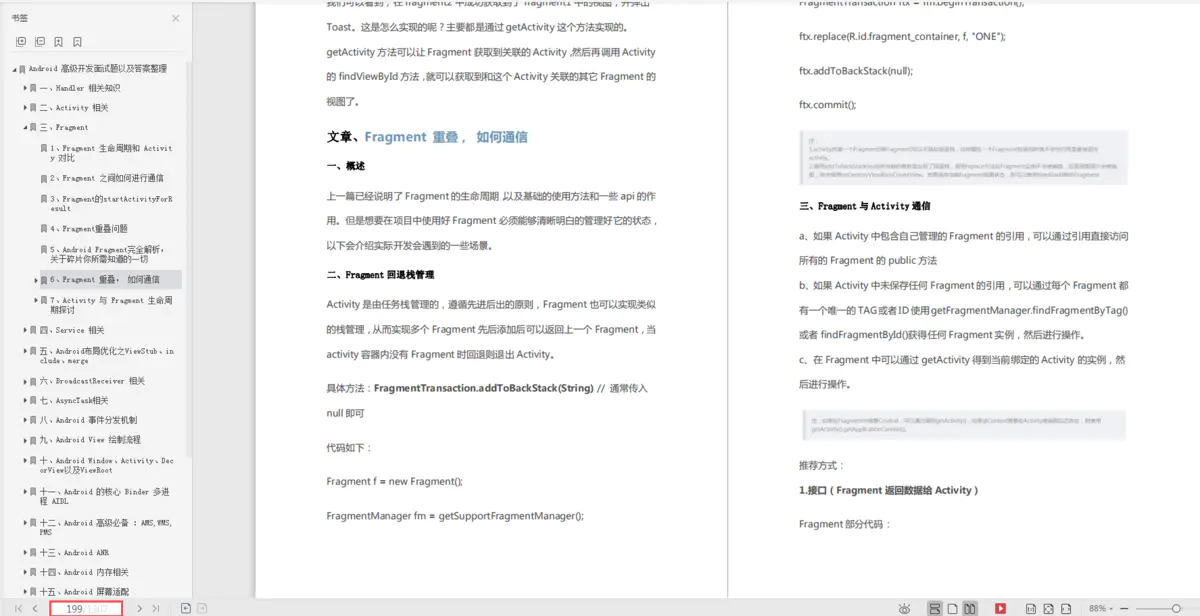This screenshot has width=1200, height=616.
Task: Switch to single page layout
Action: point(952,608)
